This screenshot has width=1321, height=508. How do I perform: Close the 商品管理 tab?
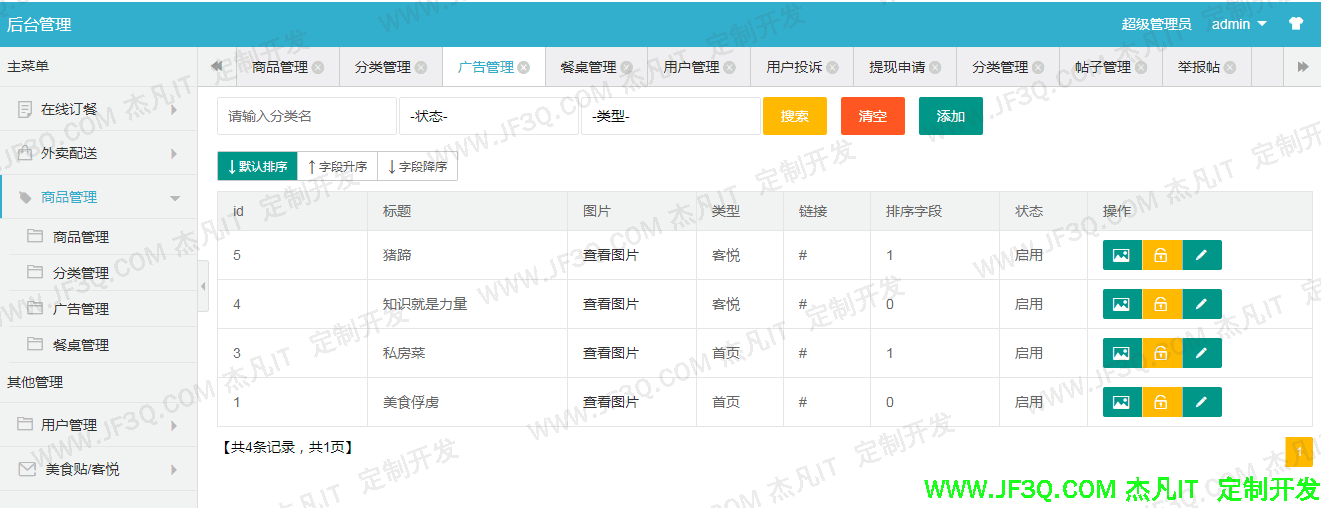click(318, 68)
